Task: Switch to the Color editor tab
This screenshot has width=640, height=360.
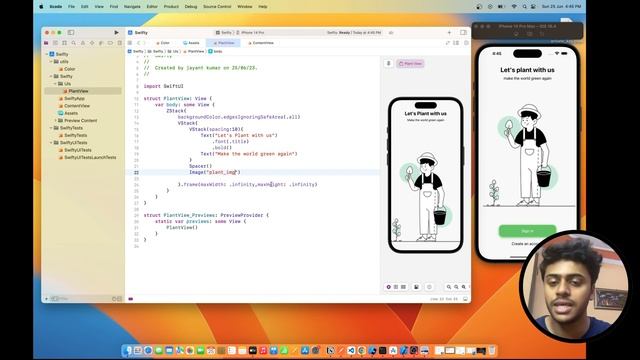Action: point(163,43)
